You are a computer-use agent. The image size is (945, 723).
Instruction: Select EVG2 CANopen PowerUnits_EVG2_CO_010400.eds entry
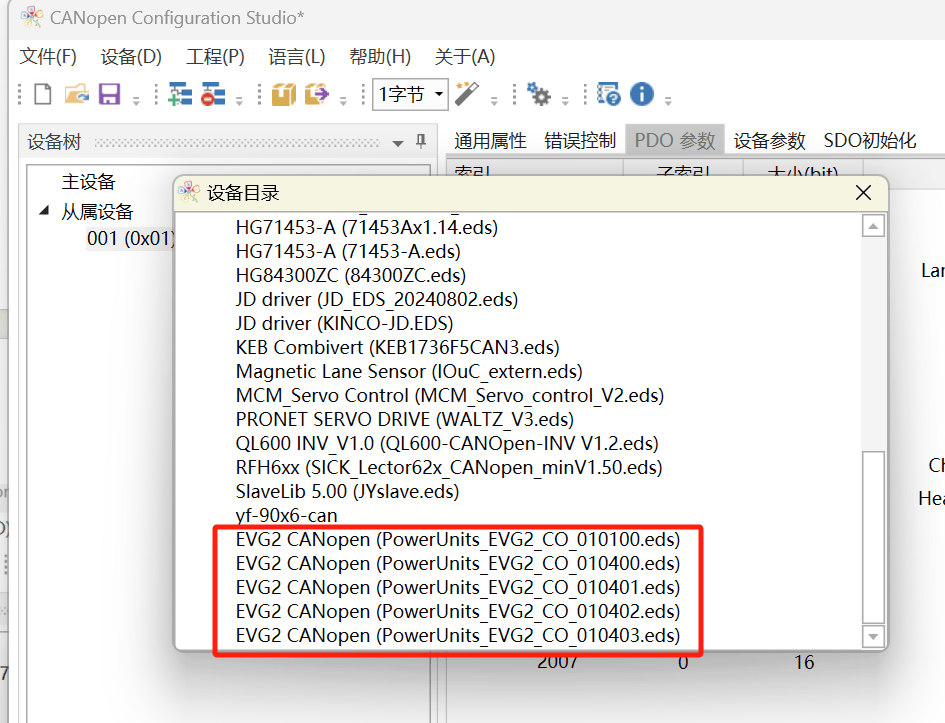tap(457, 563)
